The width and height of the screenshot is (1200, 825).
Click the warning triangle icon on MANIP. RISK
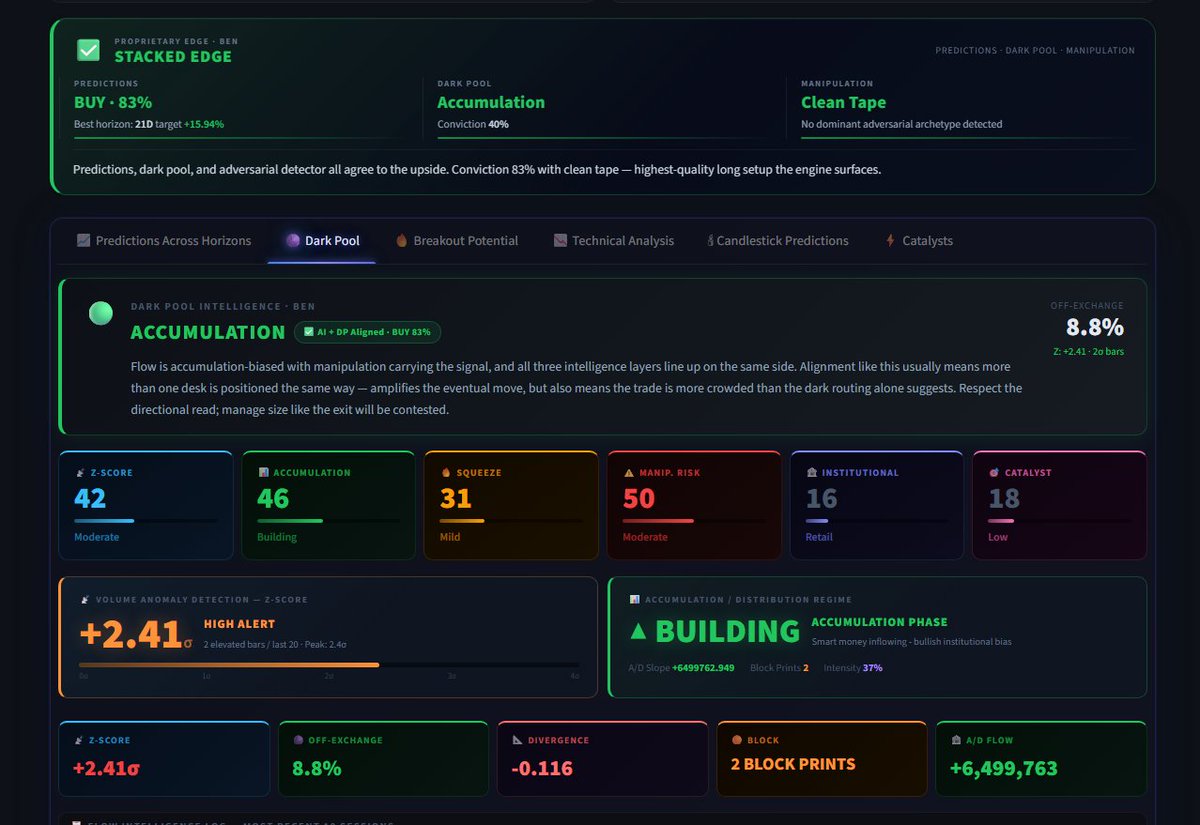pyautogui.click(x=629, y=473)
